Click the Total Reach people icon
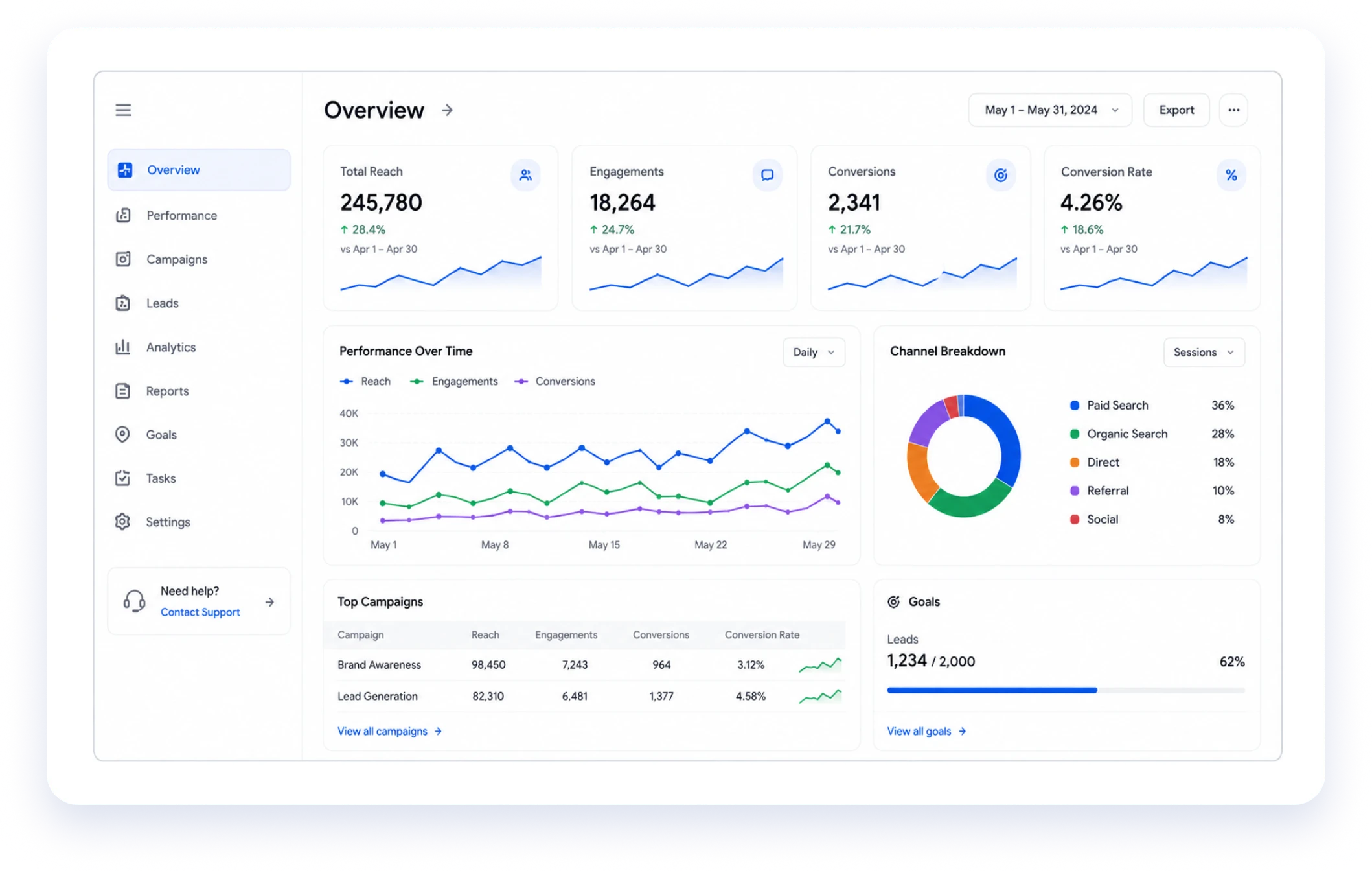Screen dimensions: 1372x871 click(525, 175)
